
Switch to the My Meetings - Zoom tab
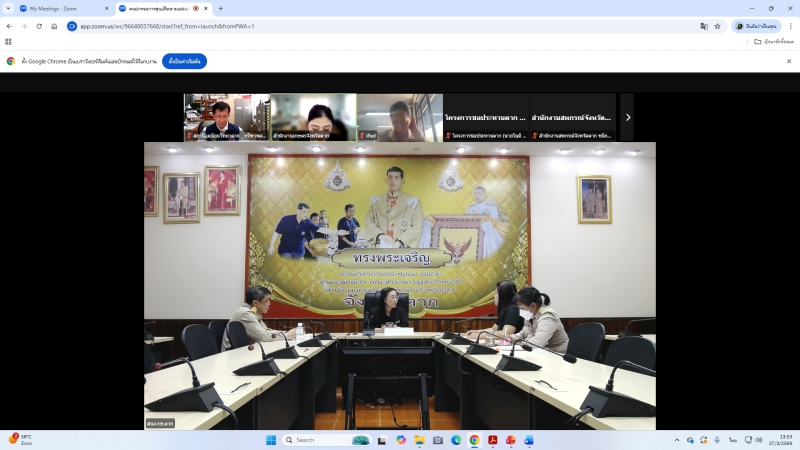(60, 8)
